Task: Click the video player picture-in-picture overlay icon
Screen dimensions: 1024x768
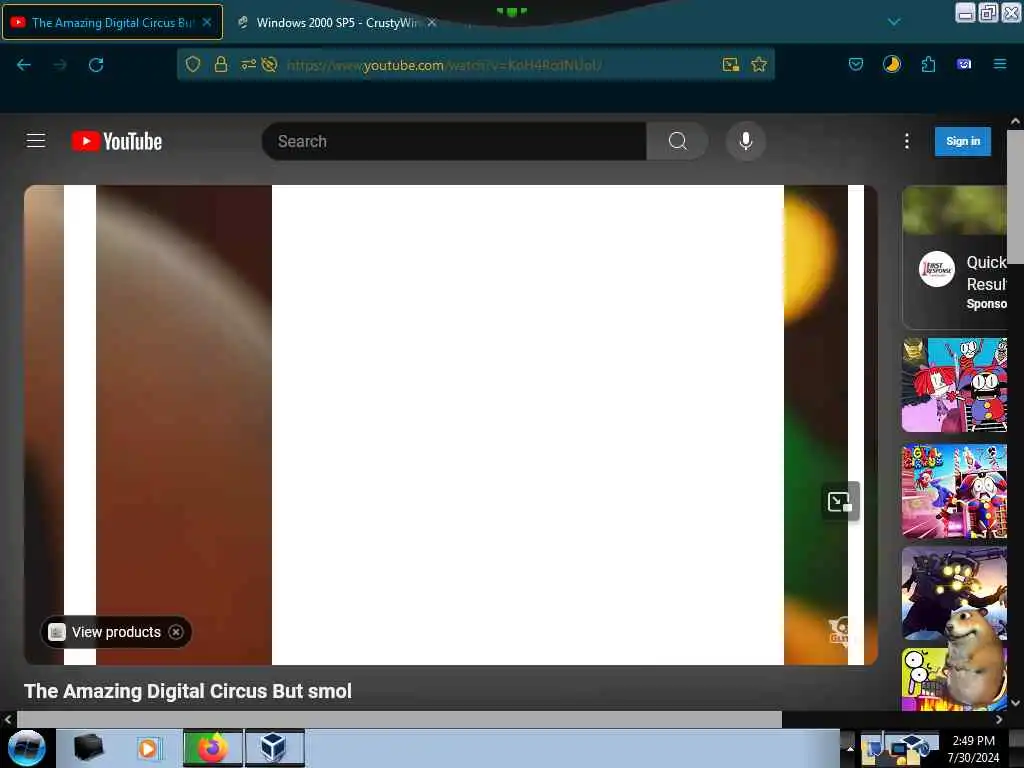Action: [x=840, y=502]
